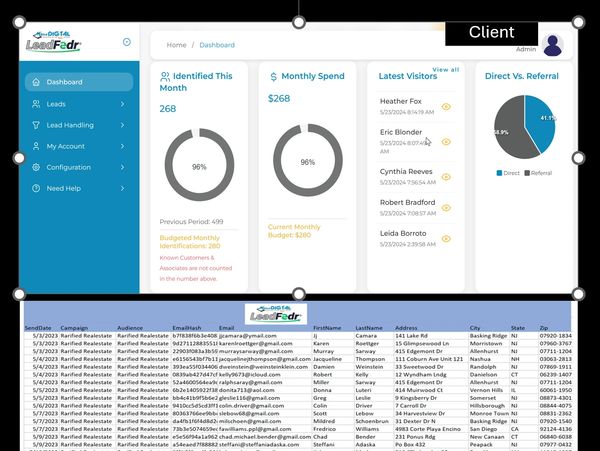The width and height of the screenshot is (600, 451).
Task: Click the My Account person icon
Action: point(36,146)
